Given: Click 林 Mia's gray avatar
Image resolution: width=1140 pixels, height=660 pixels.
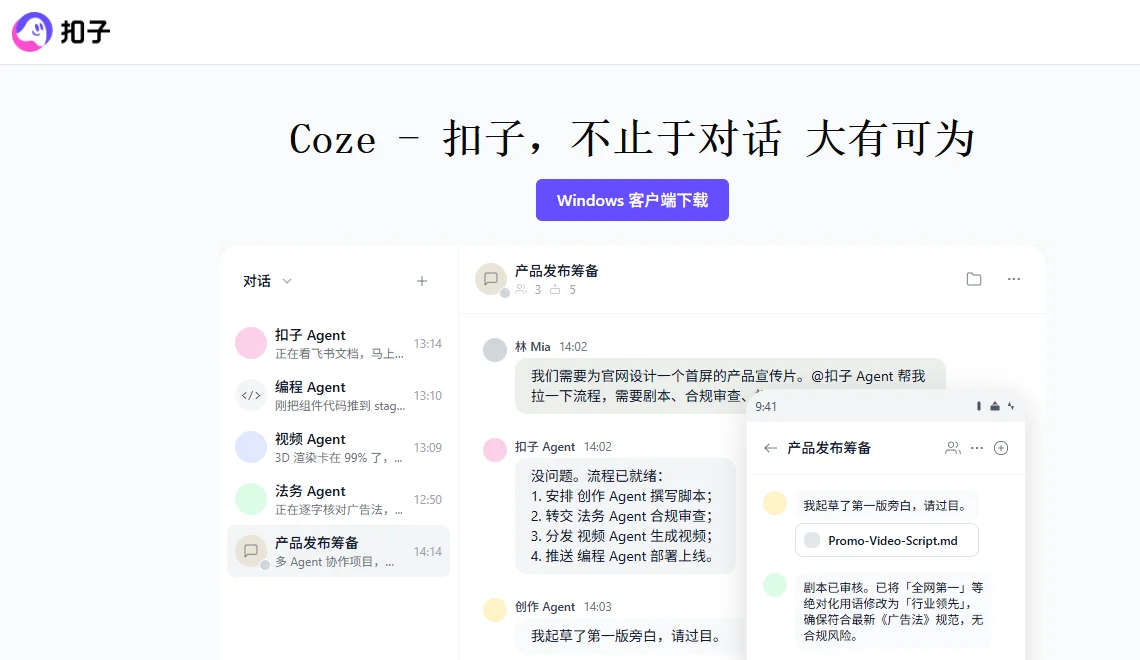Looking at the screenshot, I should 495,350.
